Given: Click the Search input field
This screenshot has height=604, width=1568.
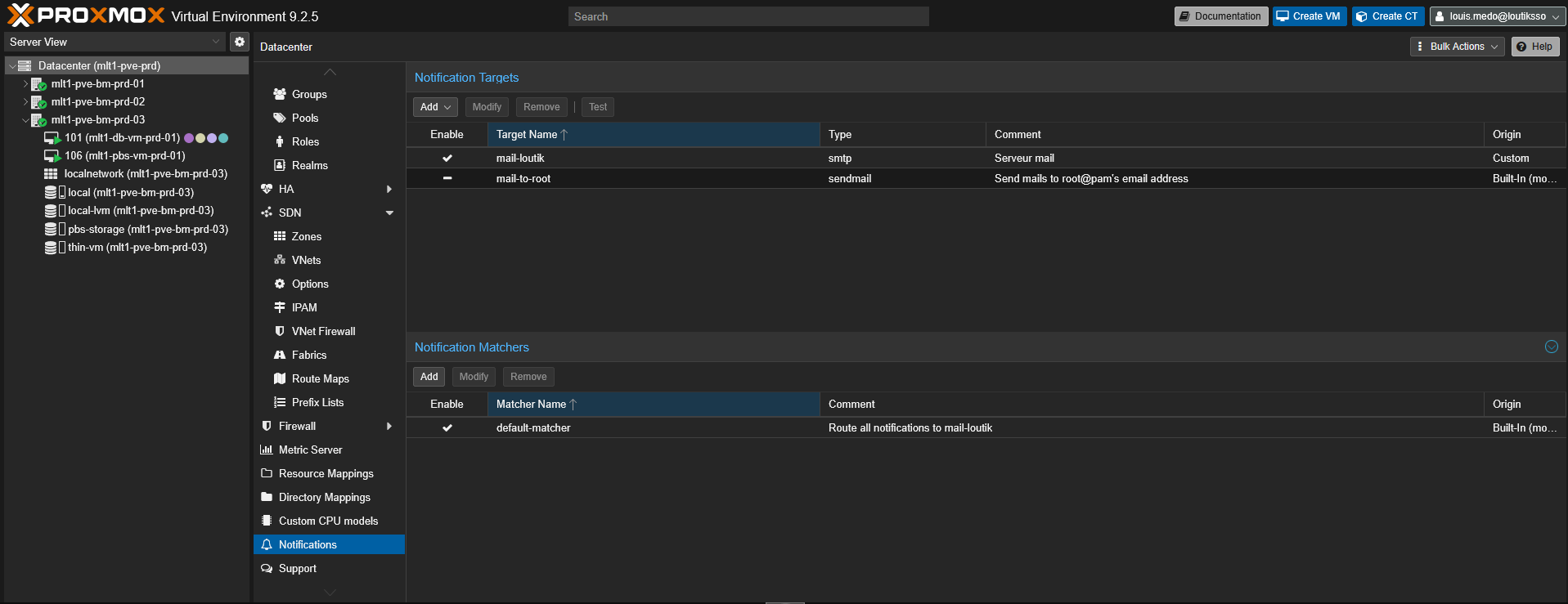Looking at the screenshot, I should [x=748, y=16].
